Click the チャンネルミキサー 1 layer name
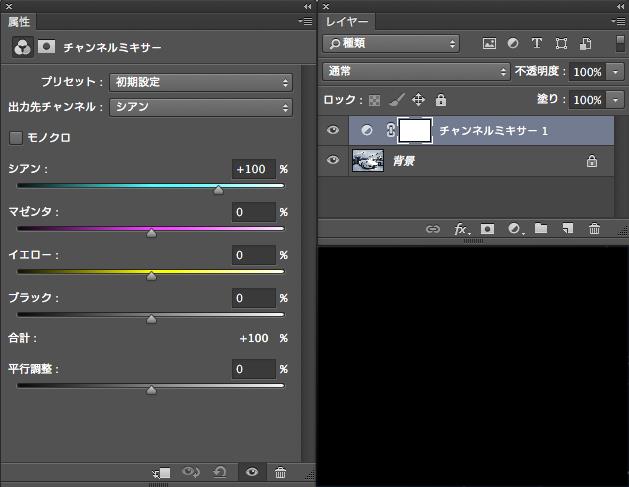 click(493, 131)
